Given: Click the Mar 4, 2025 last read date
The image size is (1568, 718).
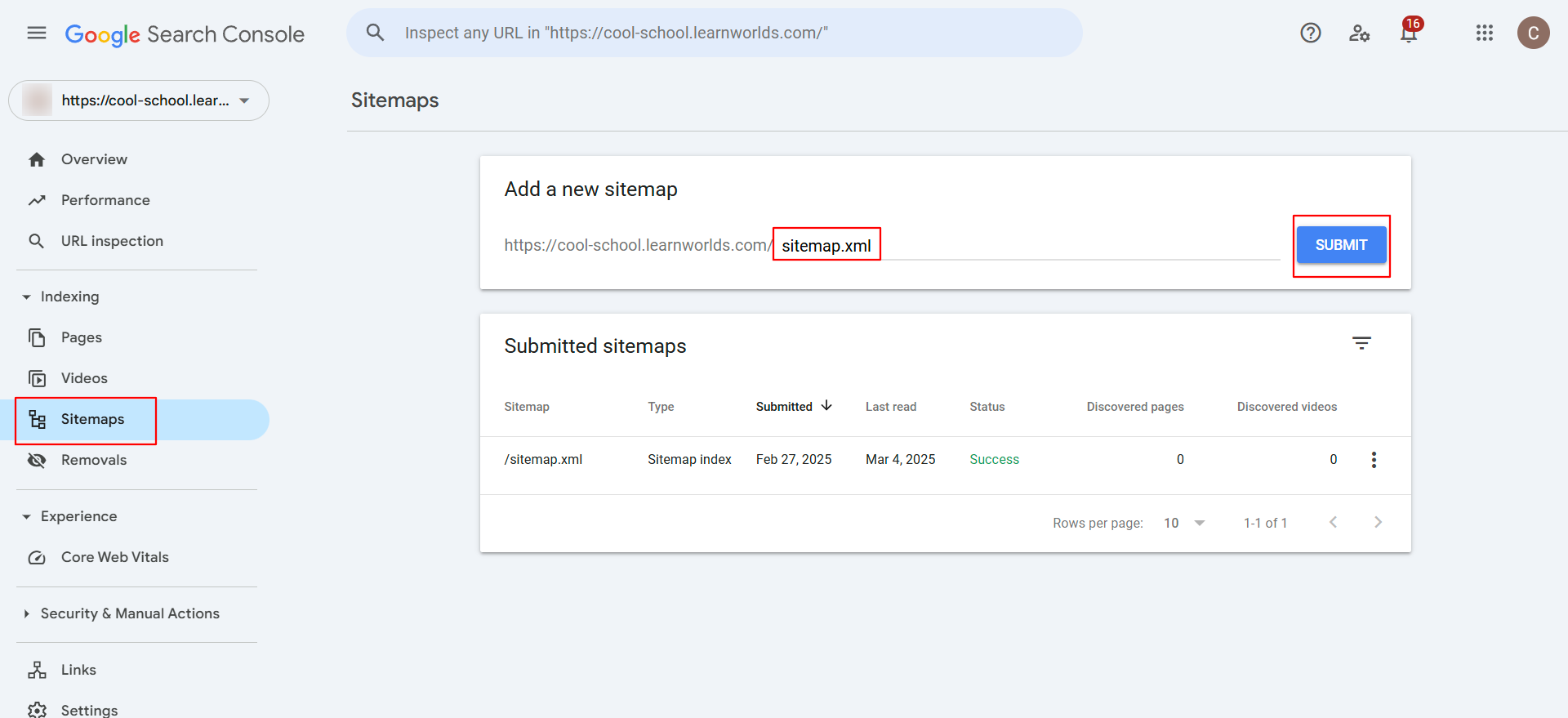Looking at the screenshot, I should tap(901, 459).
